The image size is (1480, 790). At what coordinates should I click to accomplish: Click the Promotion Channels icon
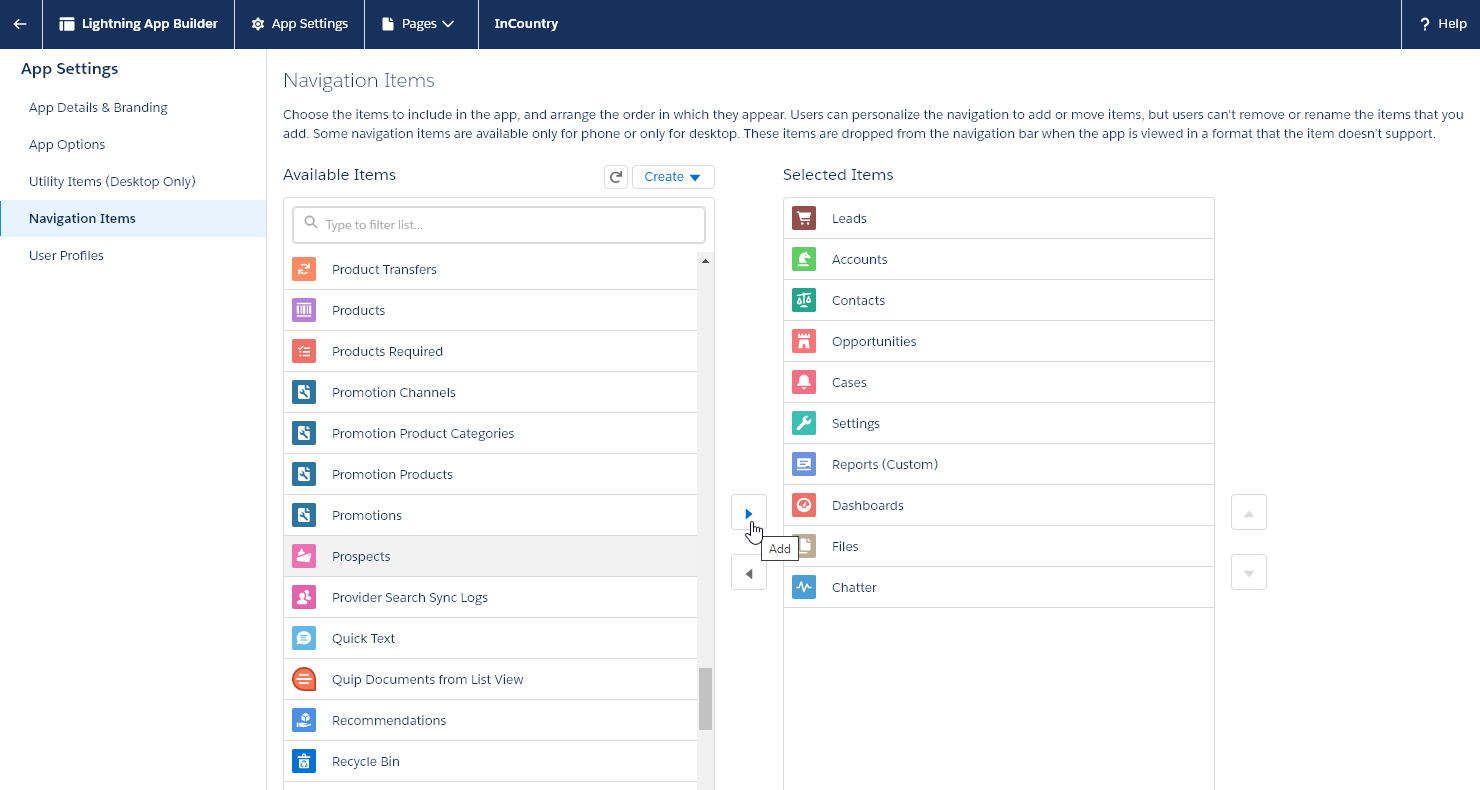(304, 392)
